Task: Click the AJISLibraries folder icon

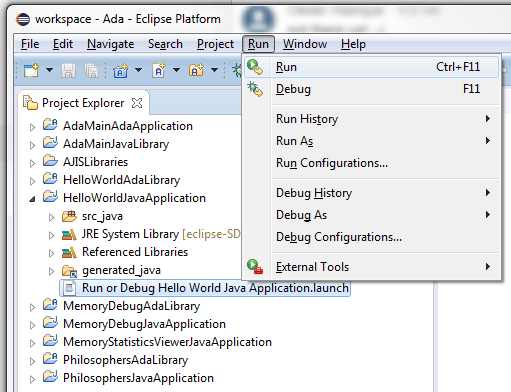Action: (x=50, y=161)
